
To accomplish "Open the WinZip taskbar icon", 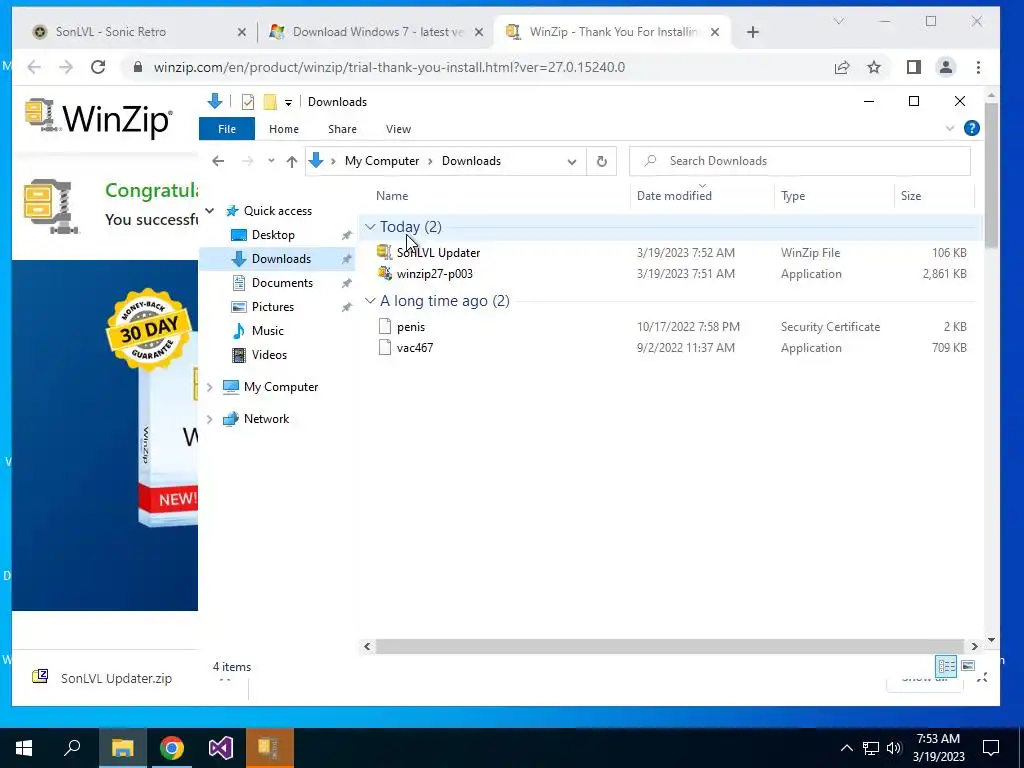I will (x=270, y=748).
